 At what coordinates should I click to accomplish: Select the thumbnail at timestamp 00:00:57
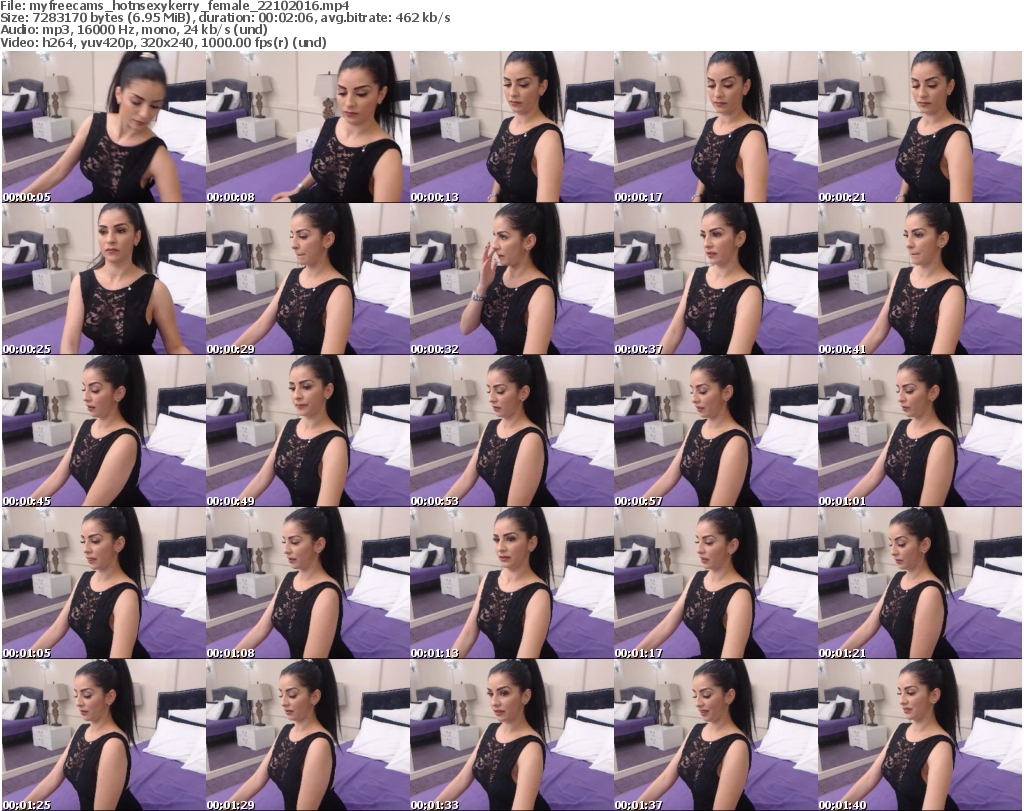(715, 431)
